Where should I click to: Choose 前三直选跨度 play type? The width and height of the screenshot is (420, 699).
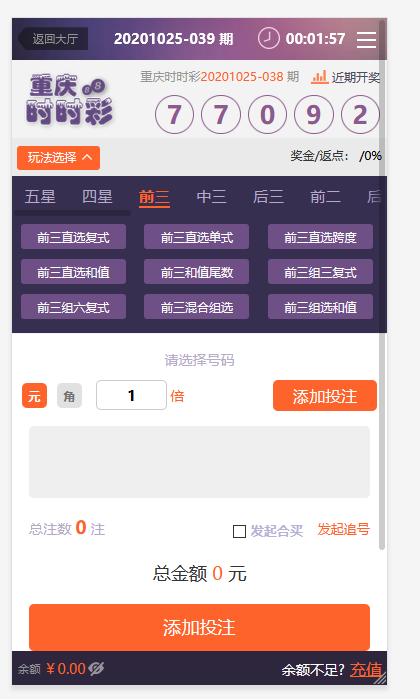pos(320,237)
